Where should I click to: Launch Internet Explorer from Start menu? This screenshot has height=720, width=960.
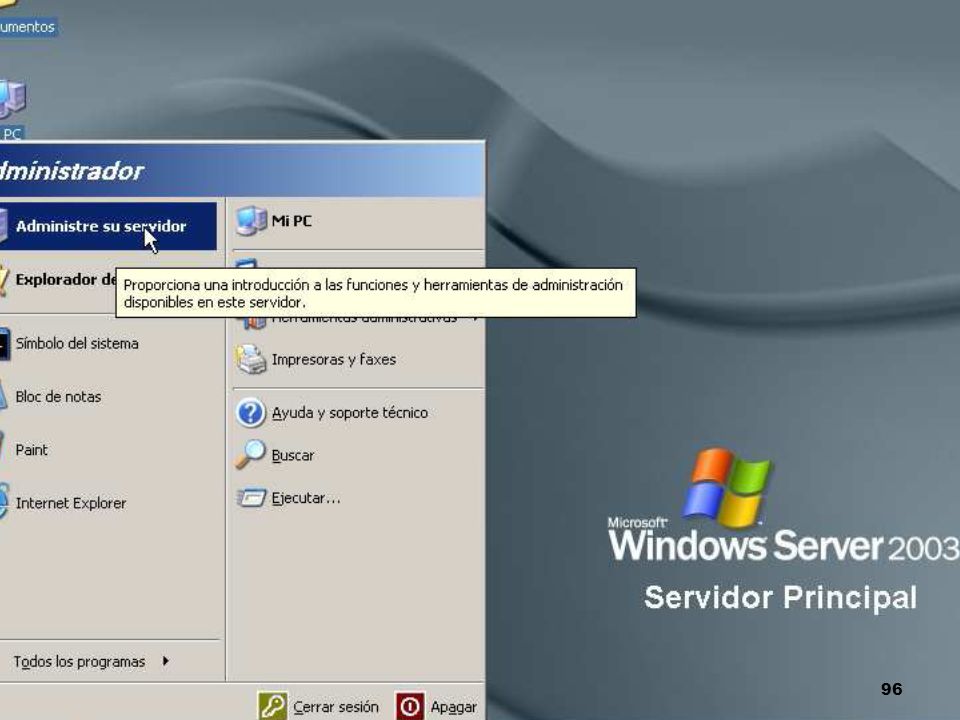pos(70,503)
